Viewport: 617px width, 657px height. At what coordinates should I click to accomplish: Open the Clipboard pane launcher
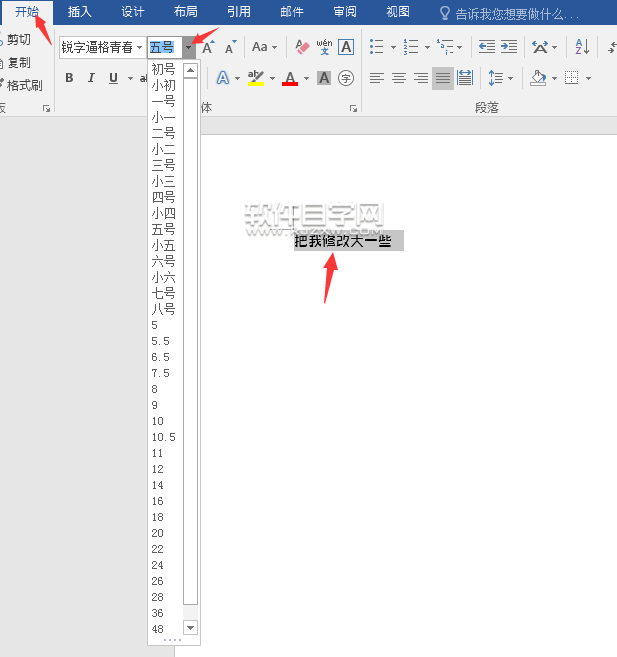(46, 109)
